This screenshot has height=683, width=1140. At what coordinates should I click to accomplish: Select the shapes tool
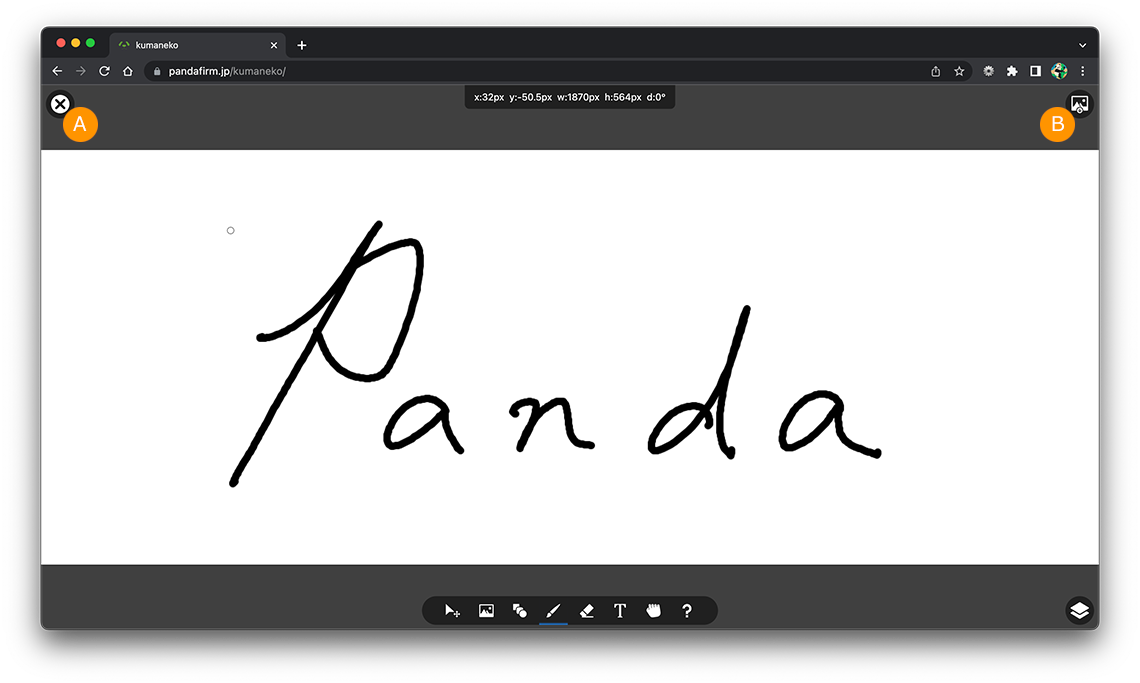click(520, 611)
